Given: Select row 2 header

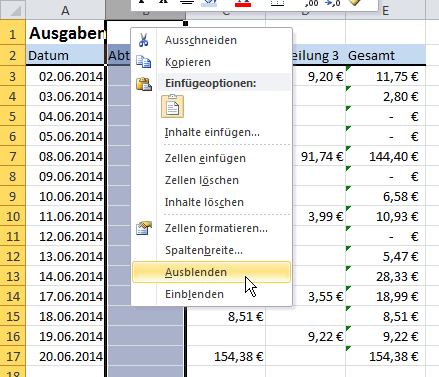Looking at the screenshot, I should coord(13,55).
